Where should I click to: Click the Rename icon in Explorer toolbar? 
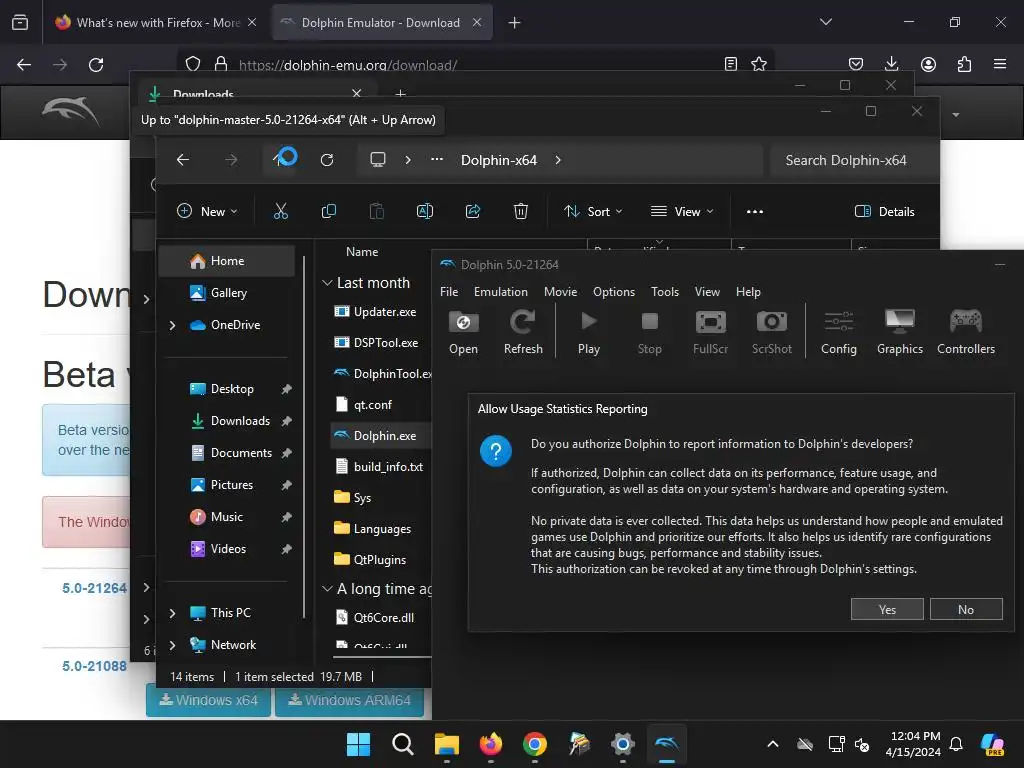coord(424,211)
